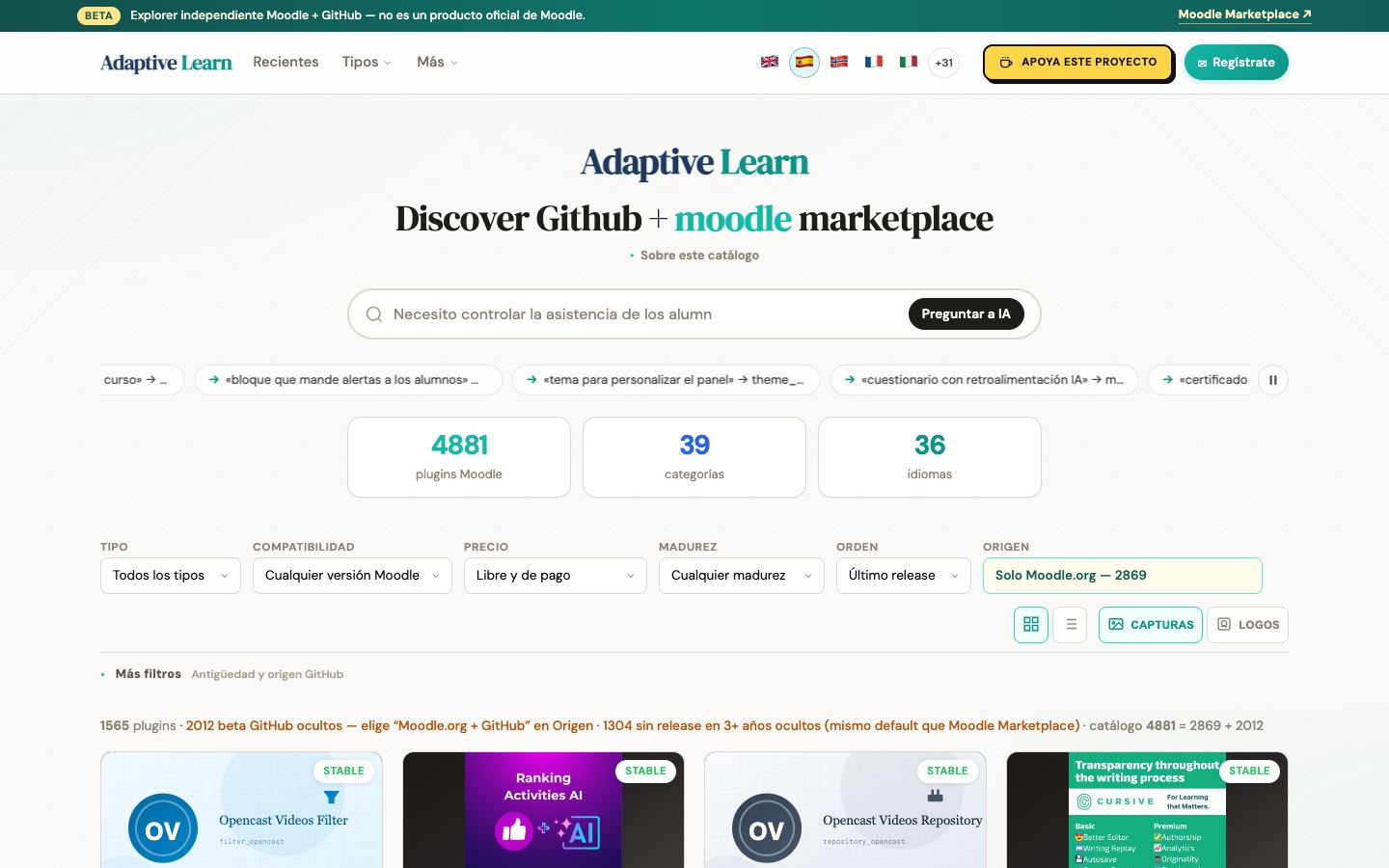Select the Norwegian flag language

pyautogui.click(x=839, y=62)
